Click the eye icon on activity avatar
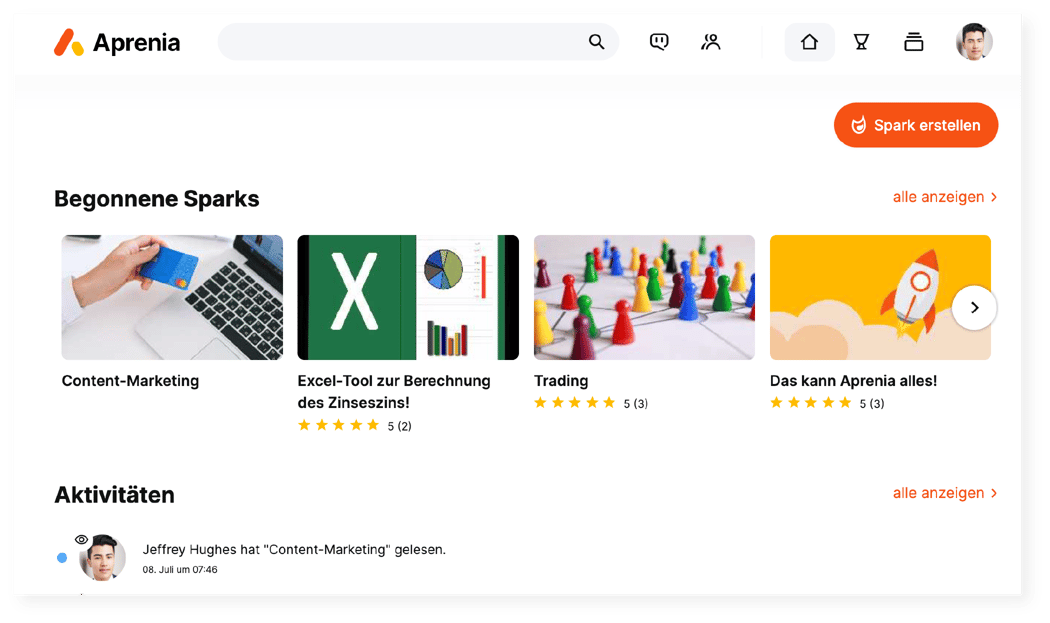 (82, 539)
